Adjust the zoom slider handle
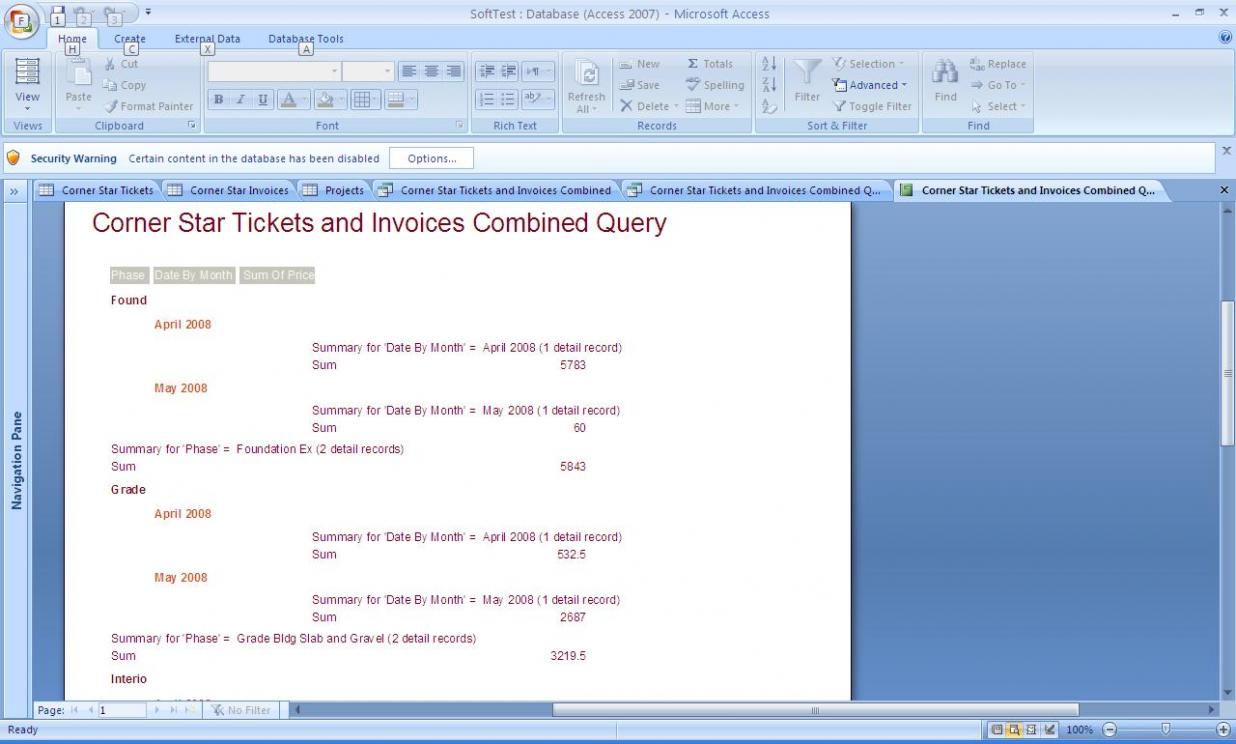Image resolution: width=1236 pixels, height=744 pixels. (x=1165, y=730)
